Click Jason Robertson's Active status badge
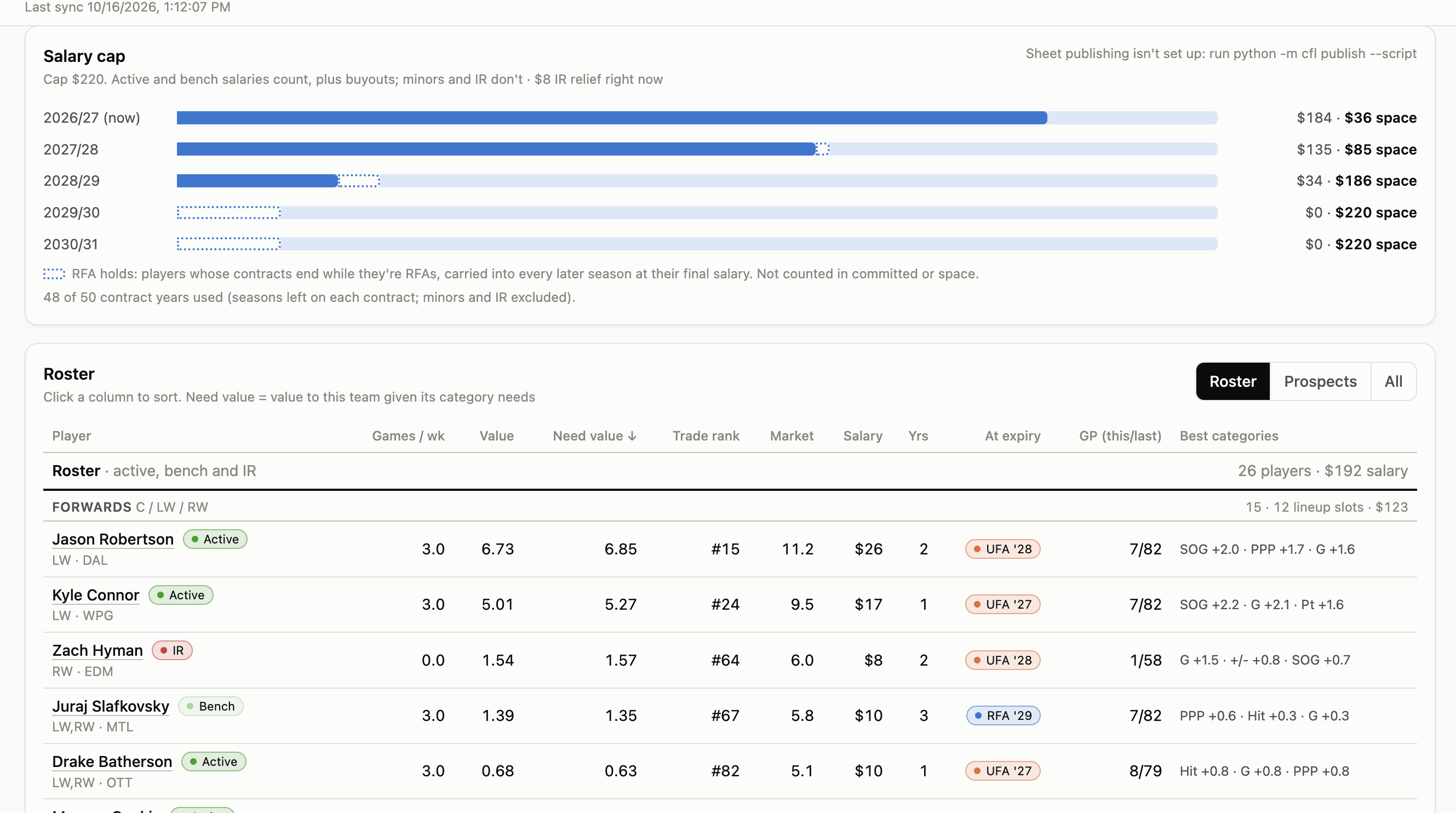Viewport: 1456px width, 813px height. tap(215, 540)
